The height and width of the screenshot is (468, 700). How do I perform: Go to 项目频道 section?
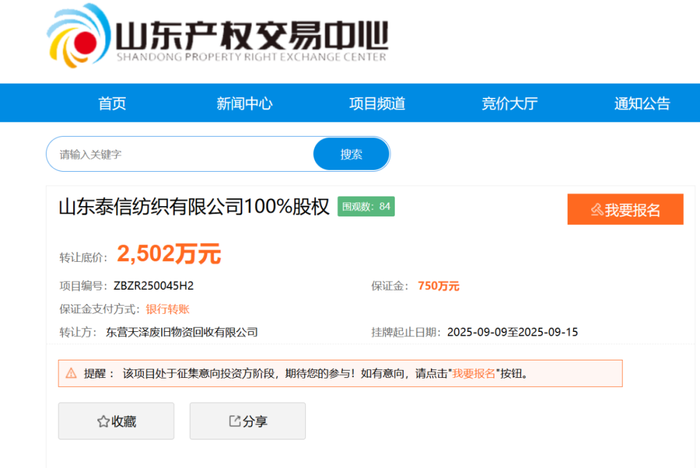click(x=377, y=104)
